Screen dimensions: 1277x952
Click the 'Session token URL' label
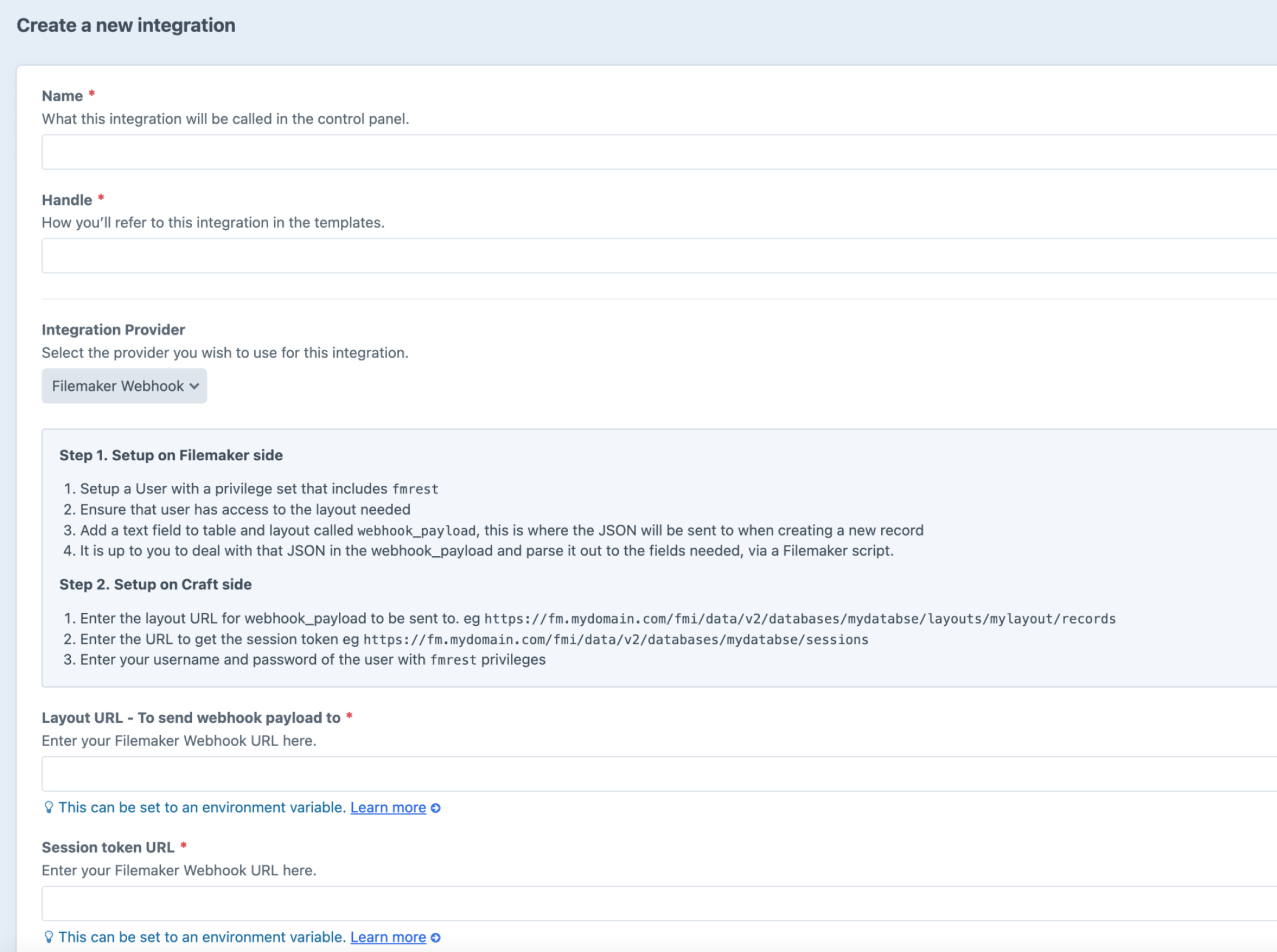[x=108, y=848]
